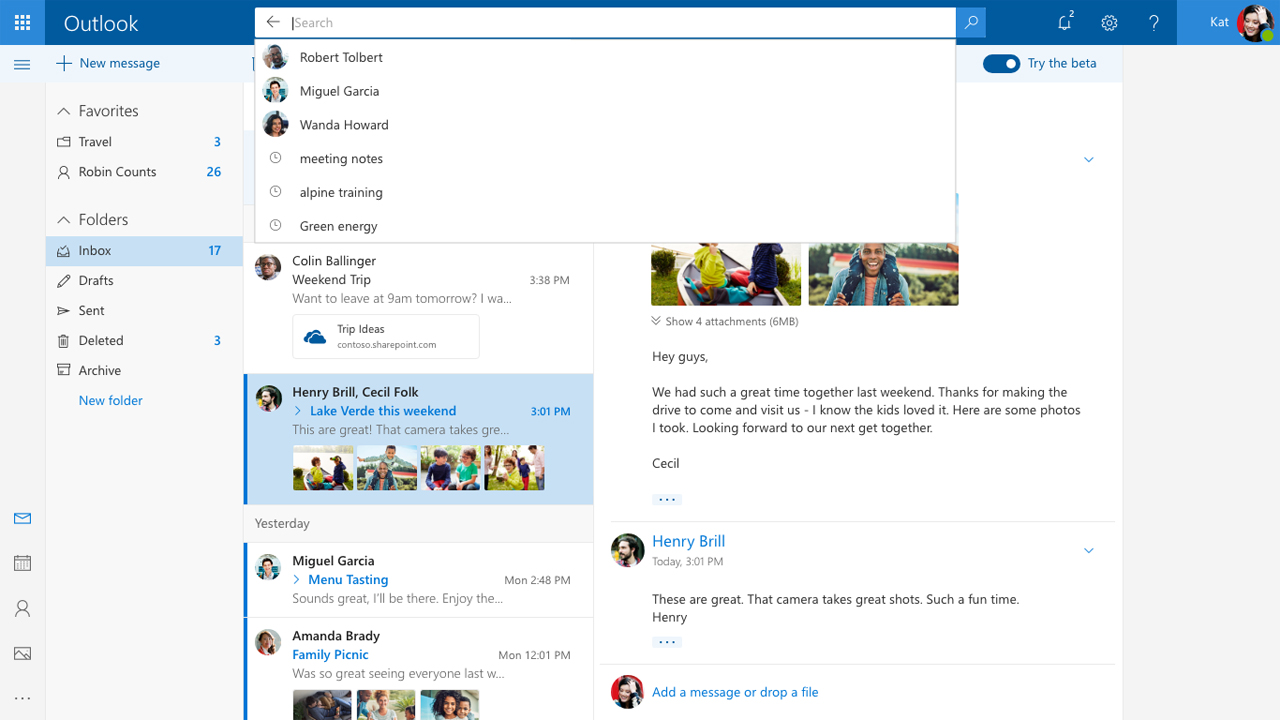This screenshot has width=1280, height=720.
Task: Open the Settings gear icon
Action: pos(1109,22)
